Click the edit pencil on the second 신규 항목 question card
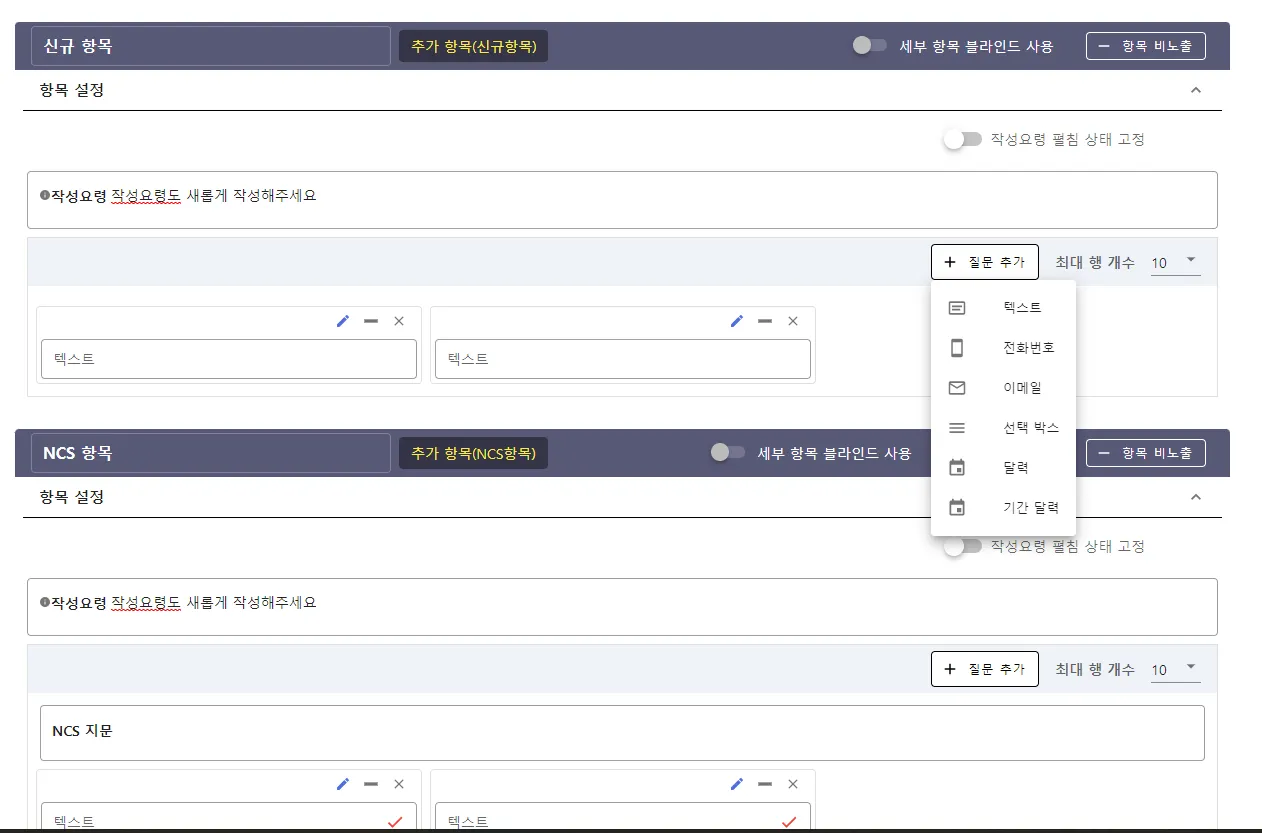This screenshot has width=1262, height=833. pyautogui.click(x=737, y=321)
